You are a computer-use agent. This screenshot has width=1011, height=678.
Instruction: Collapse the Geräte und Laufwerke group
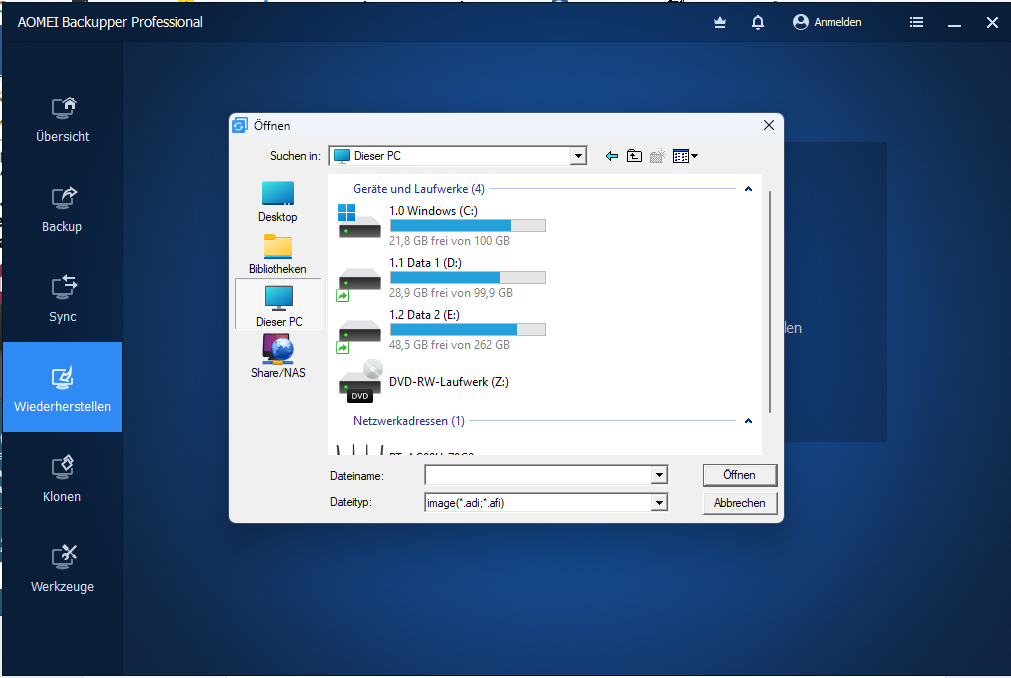coord(748,189)
